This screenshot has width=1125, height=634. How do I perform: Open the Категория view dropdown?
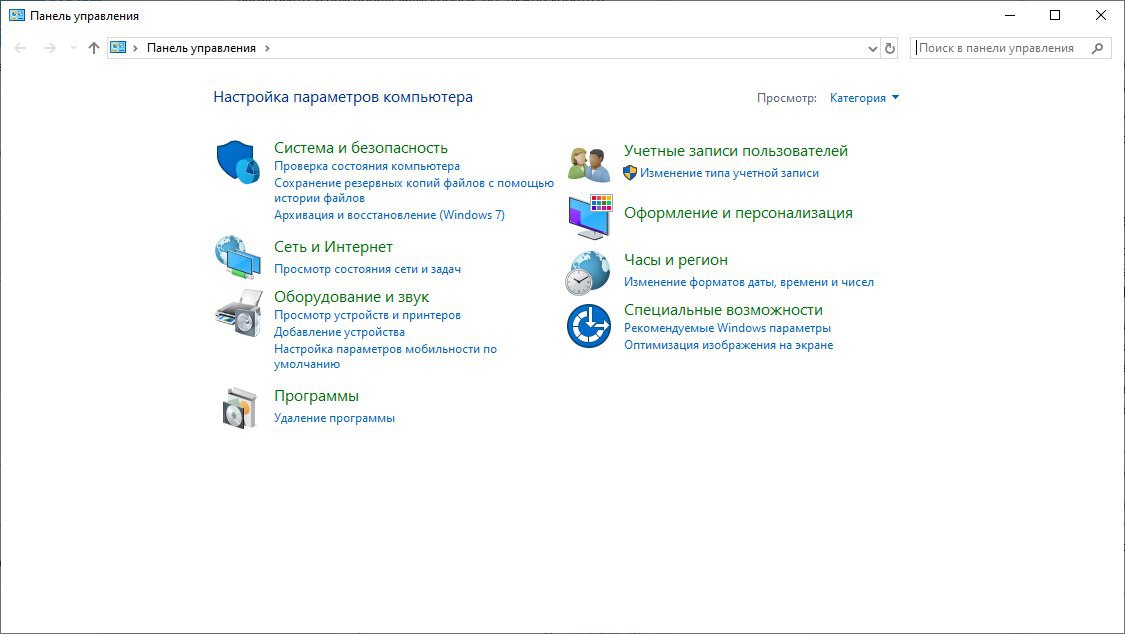864,98
